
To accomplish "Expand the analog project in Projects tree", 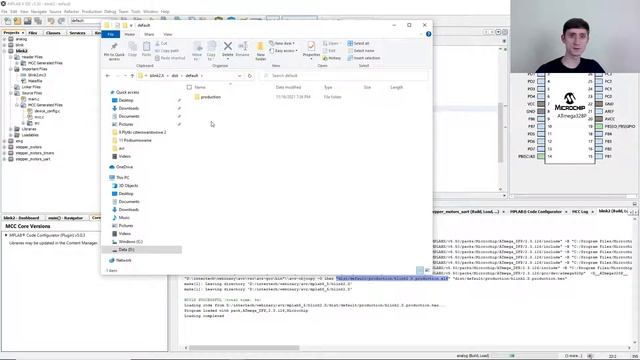I will click(5, 39).
